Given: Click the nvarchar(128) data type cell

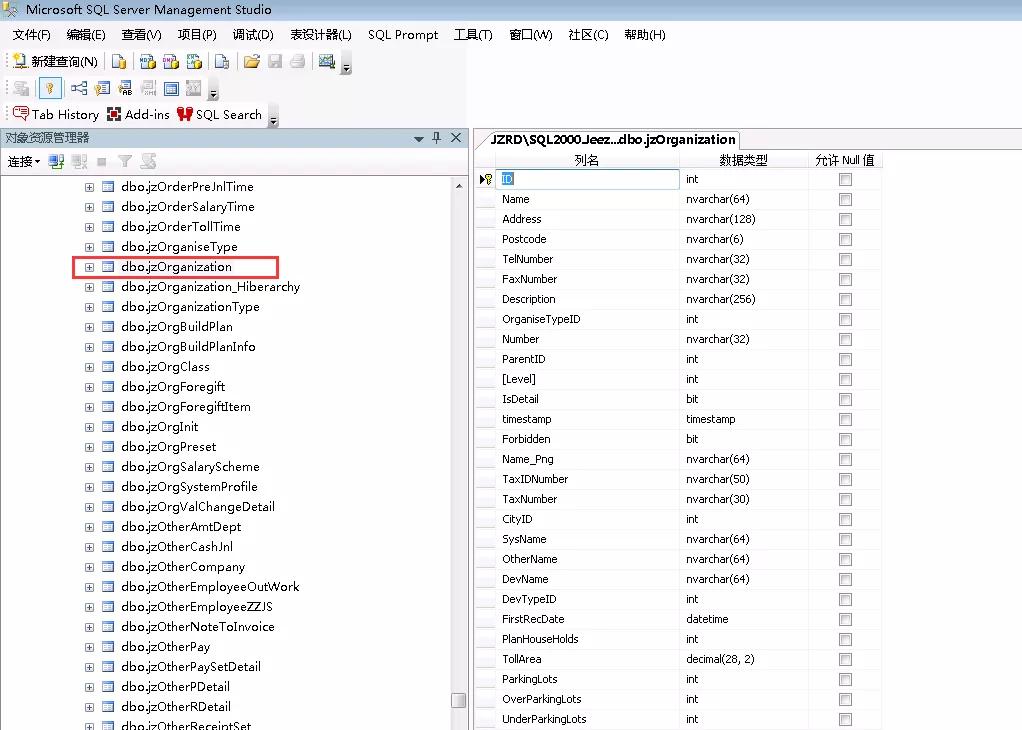Looking at the screenshot, I should [x=744, y=219].
